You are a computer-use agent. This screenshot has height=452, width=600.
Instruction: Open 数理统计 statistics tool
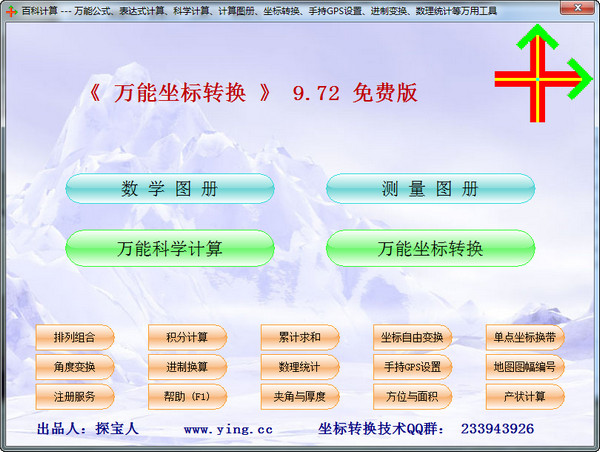(300, 367)
